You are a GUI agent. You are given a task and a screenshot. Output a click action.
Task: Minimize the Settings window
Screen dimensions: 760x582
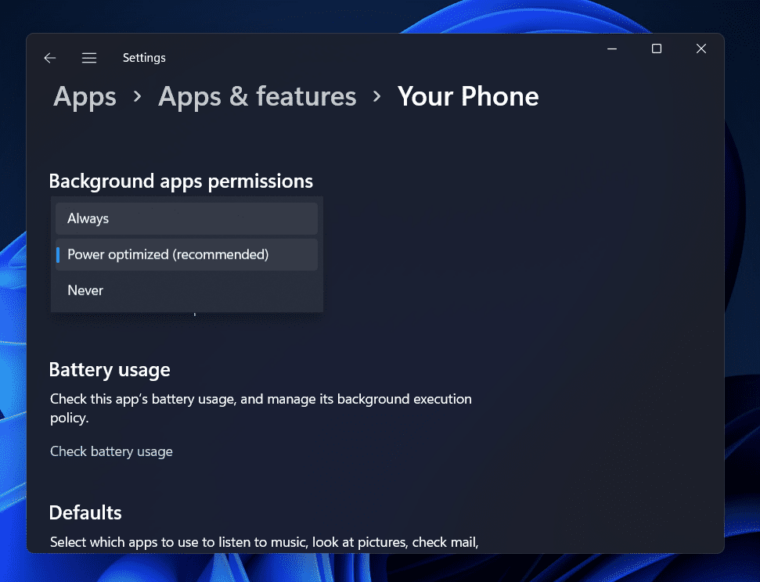tap(612, 49)
